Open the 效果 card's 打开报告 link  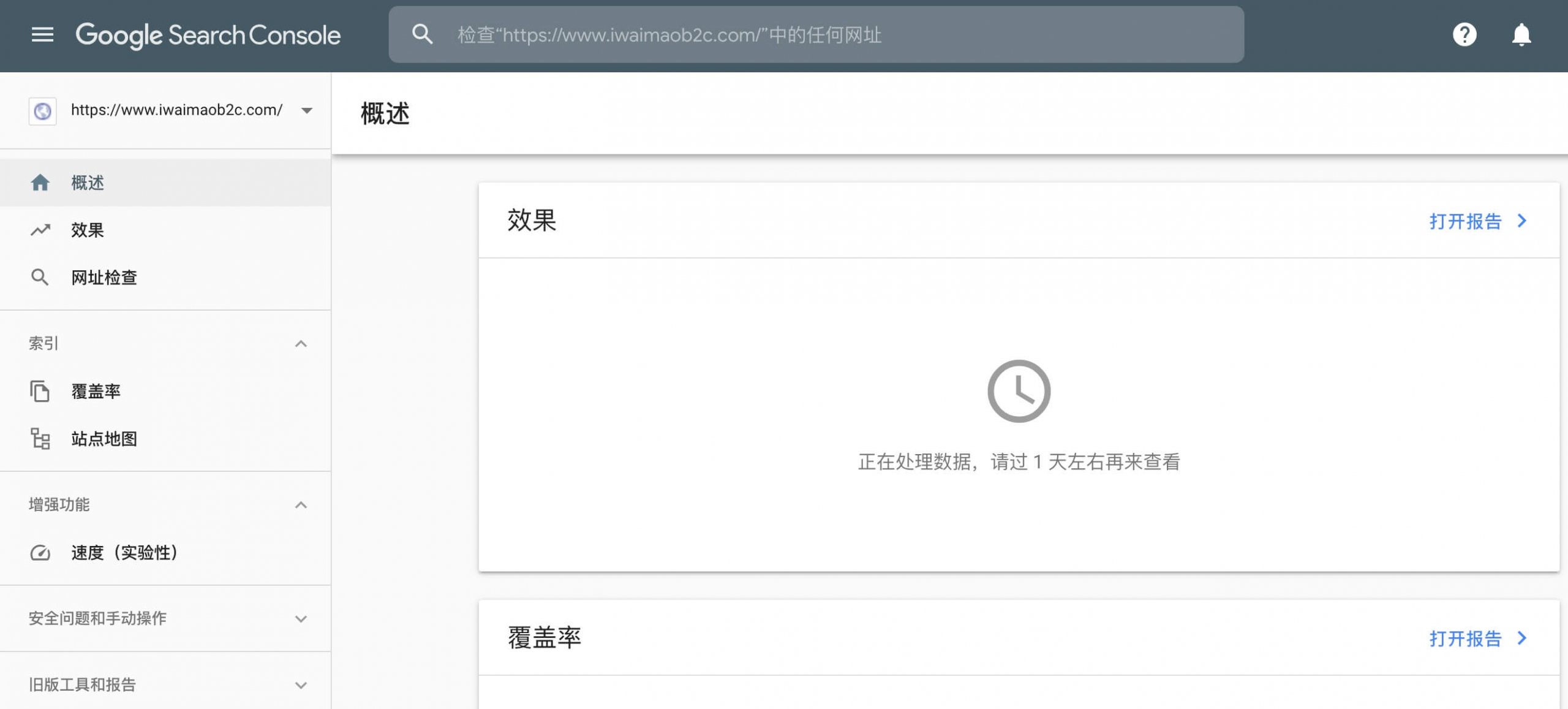(x=1466, y=221)
